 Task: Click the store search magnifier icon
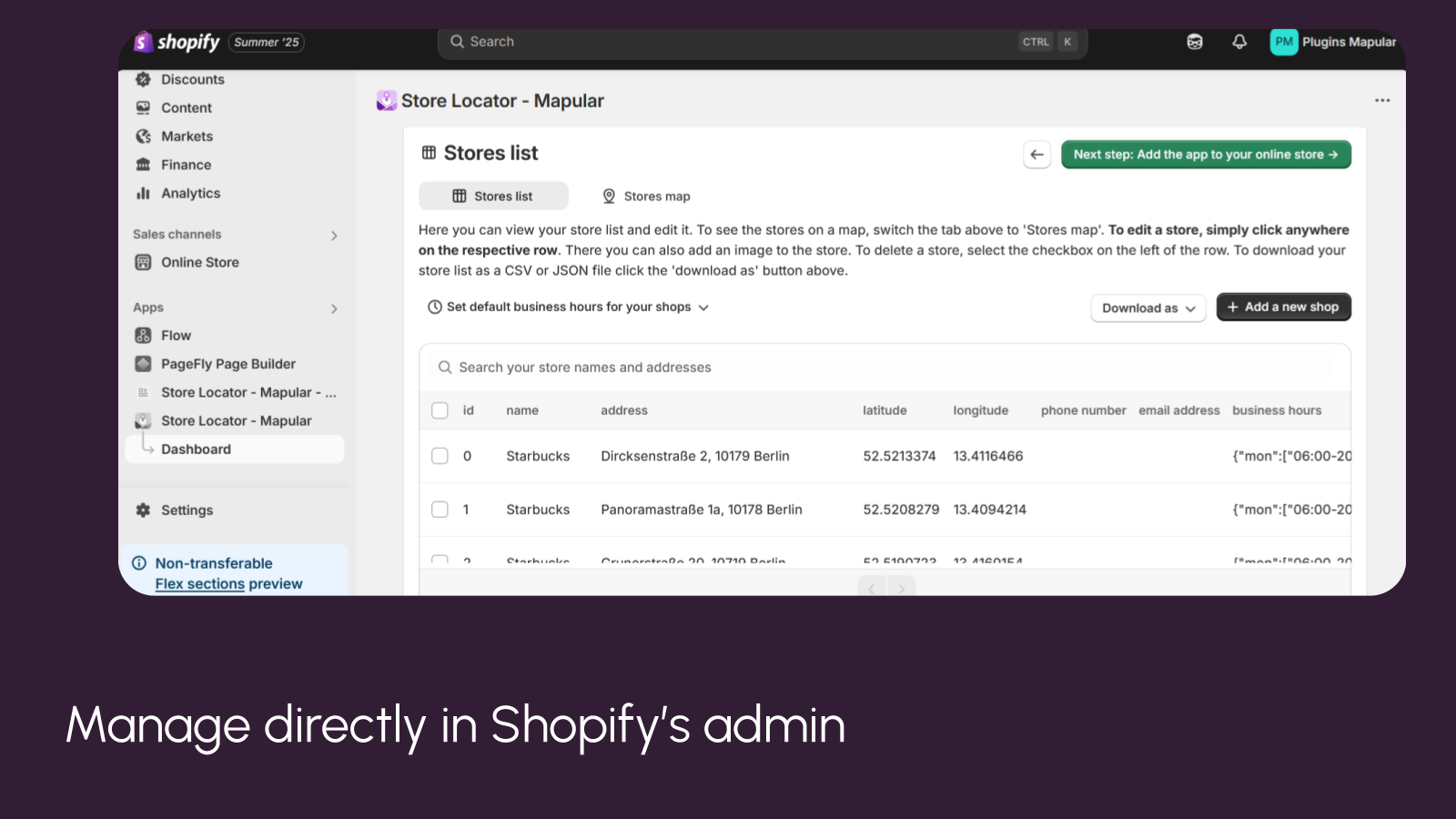coord(445,368)
